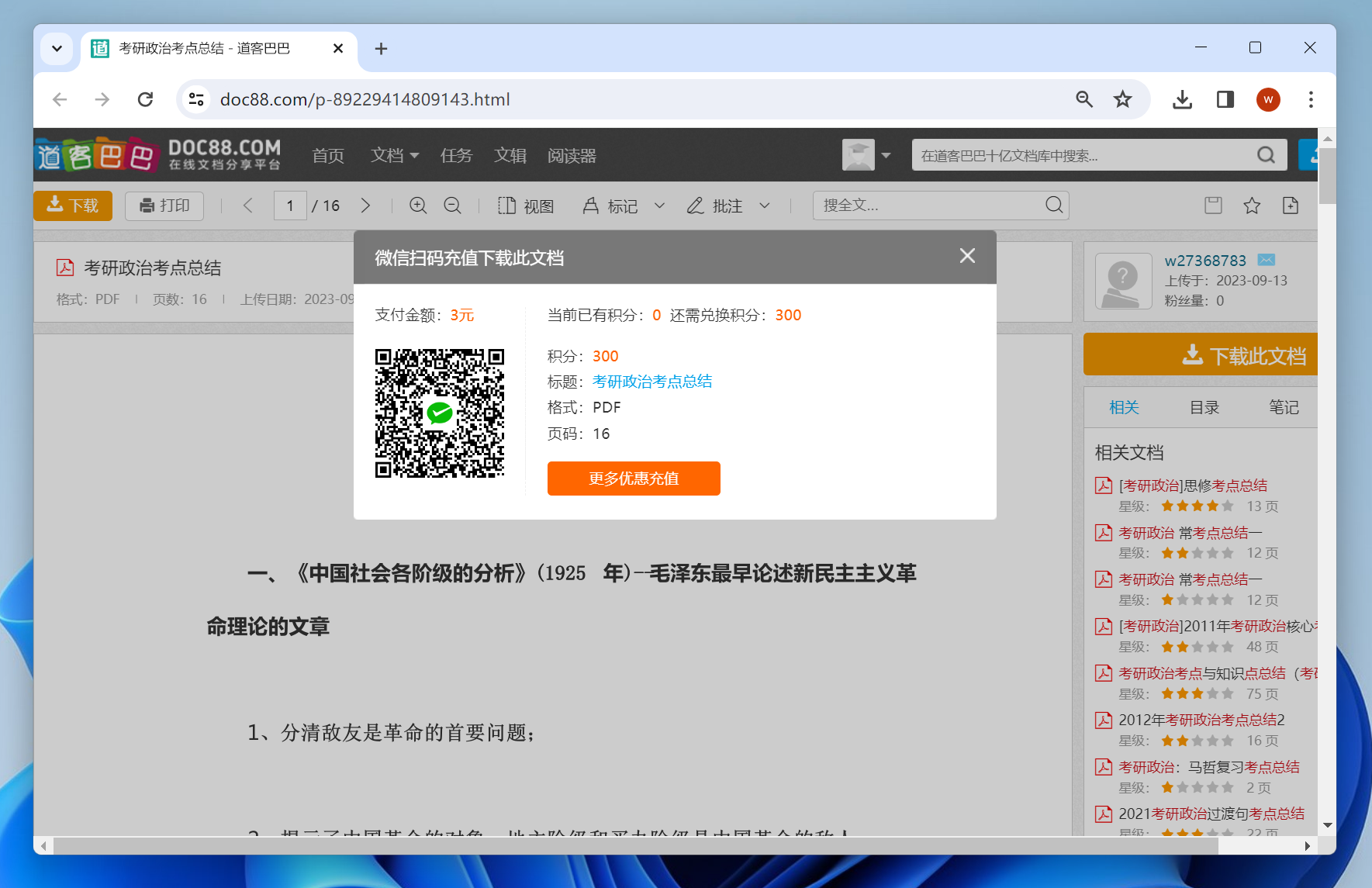Image resolution: width=1372 pixels, height=888 pixels.
Task: Click the WeChat QR code image
Action: pyautogui.click(x=440, y=413)
